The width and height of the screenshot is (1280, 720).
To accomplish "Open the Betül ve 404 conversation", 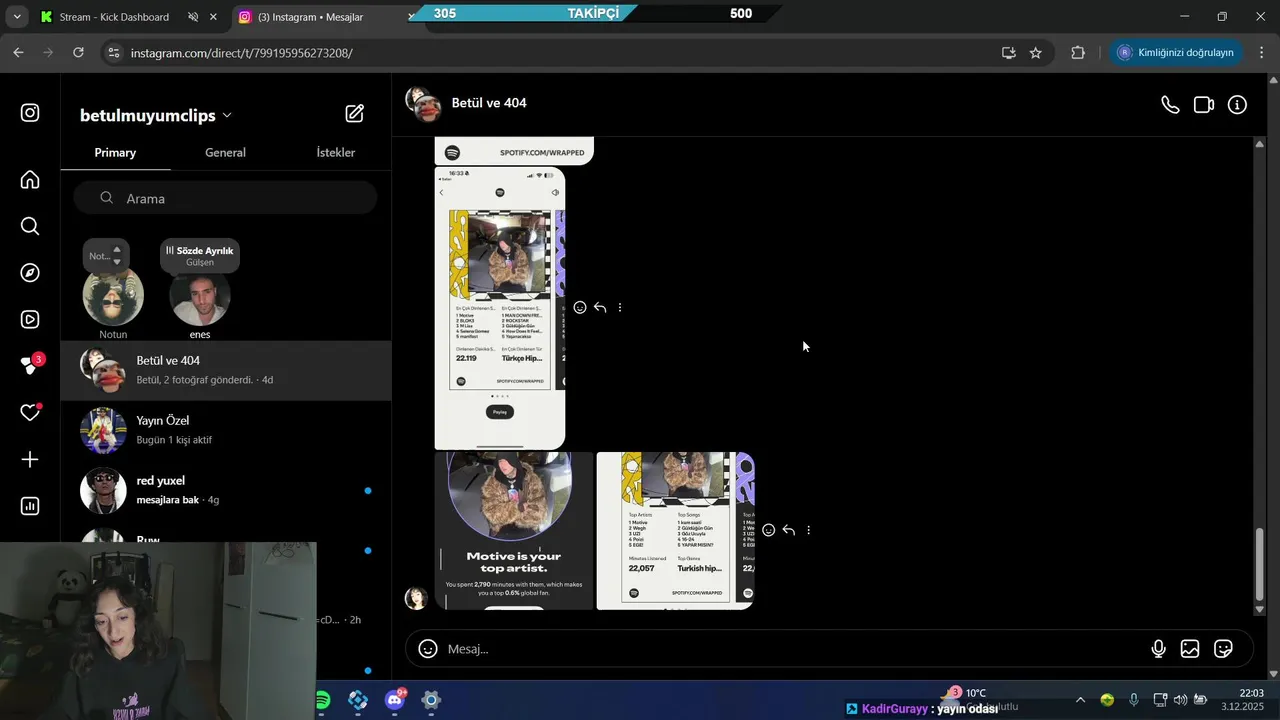I will coord(226,370).
